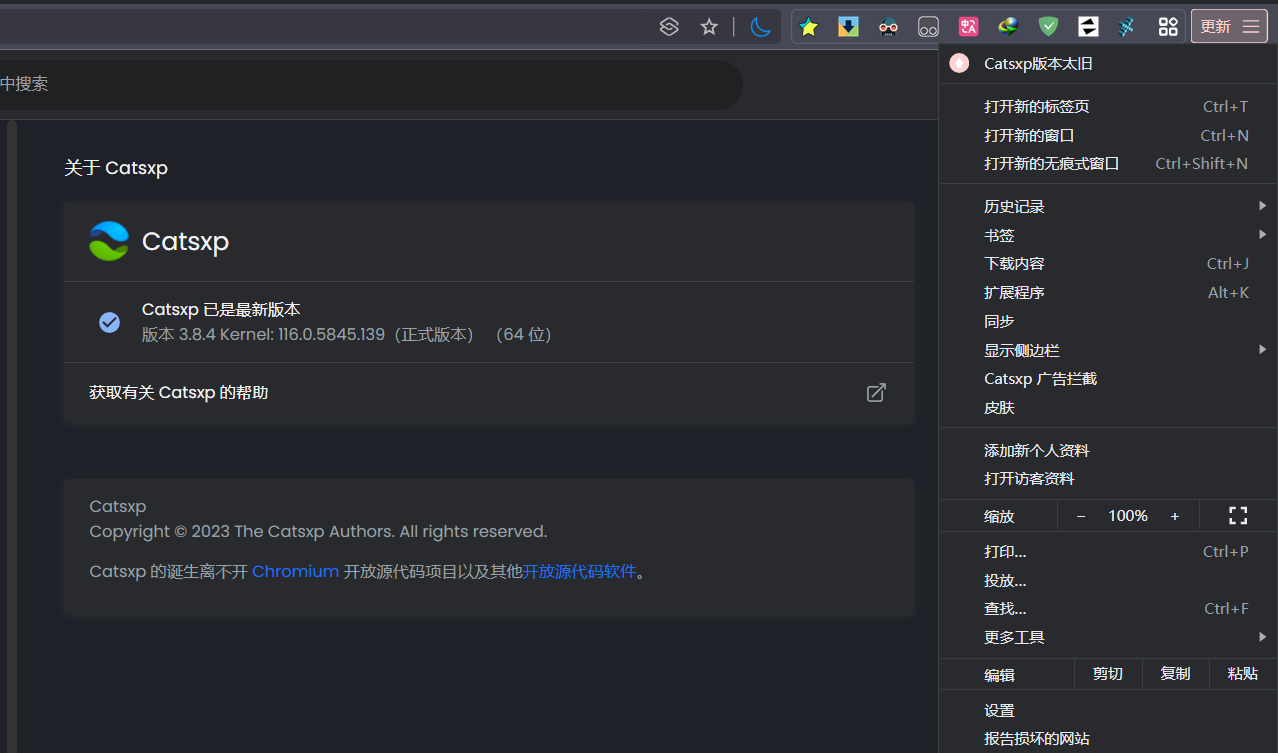Open the yellow star extension
The height and width of the screenshot is (753, 1278).
tap(809, 27)
